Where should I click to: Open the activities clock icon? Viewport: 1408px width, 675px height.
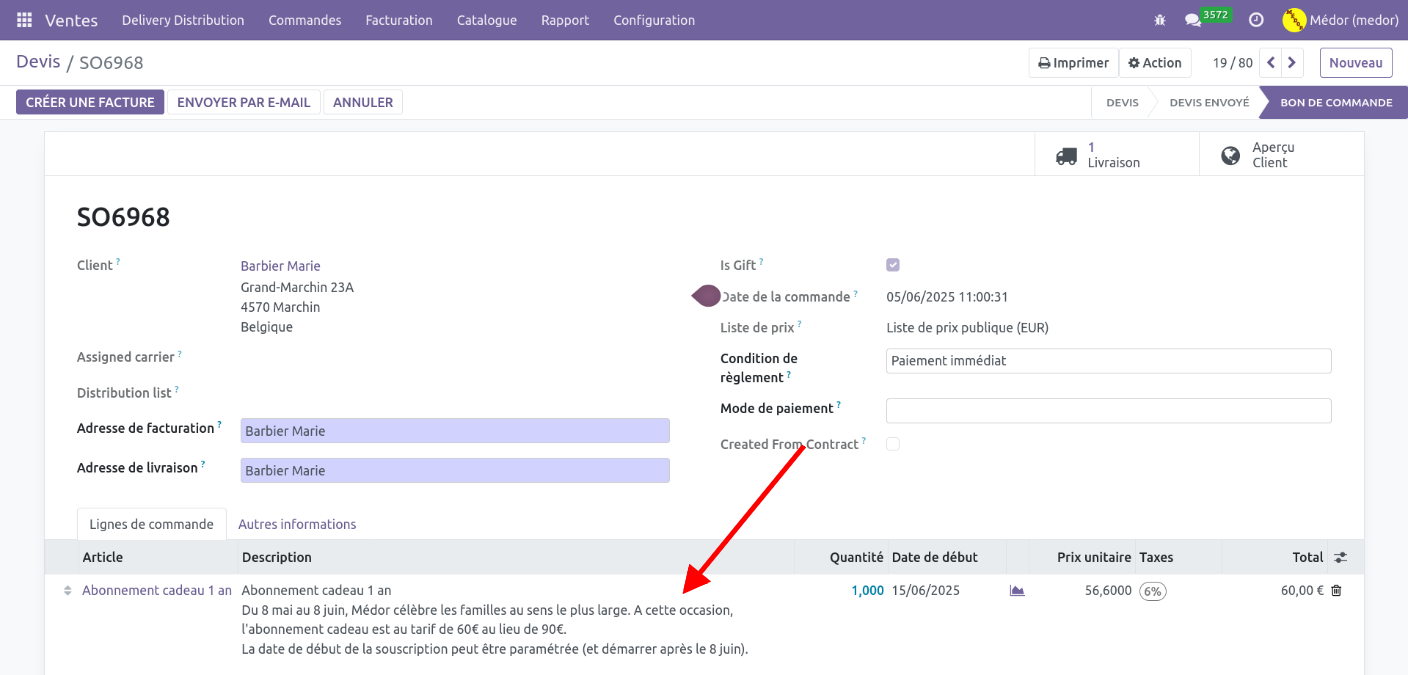point(1257,20)
